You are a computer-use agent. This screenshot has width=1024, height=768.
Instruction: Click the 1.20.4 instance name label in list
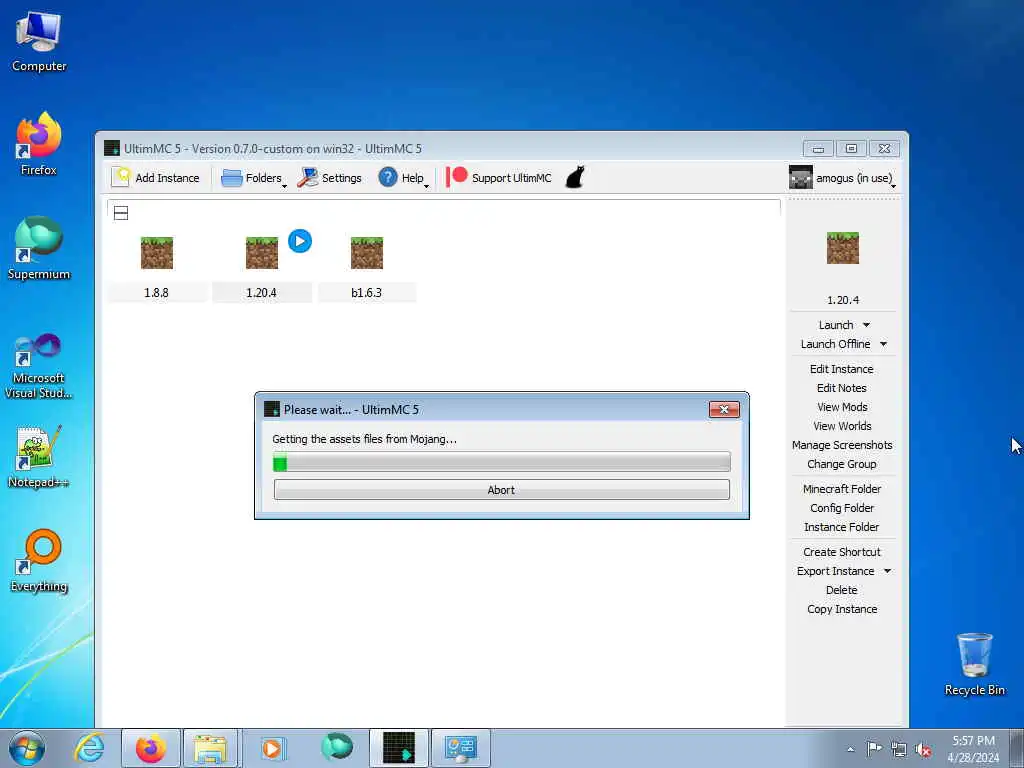261,293
